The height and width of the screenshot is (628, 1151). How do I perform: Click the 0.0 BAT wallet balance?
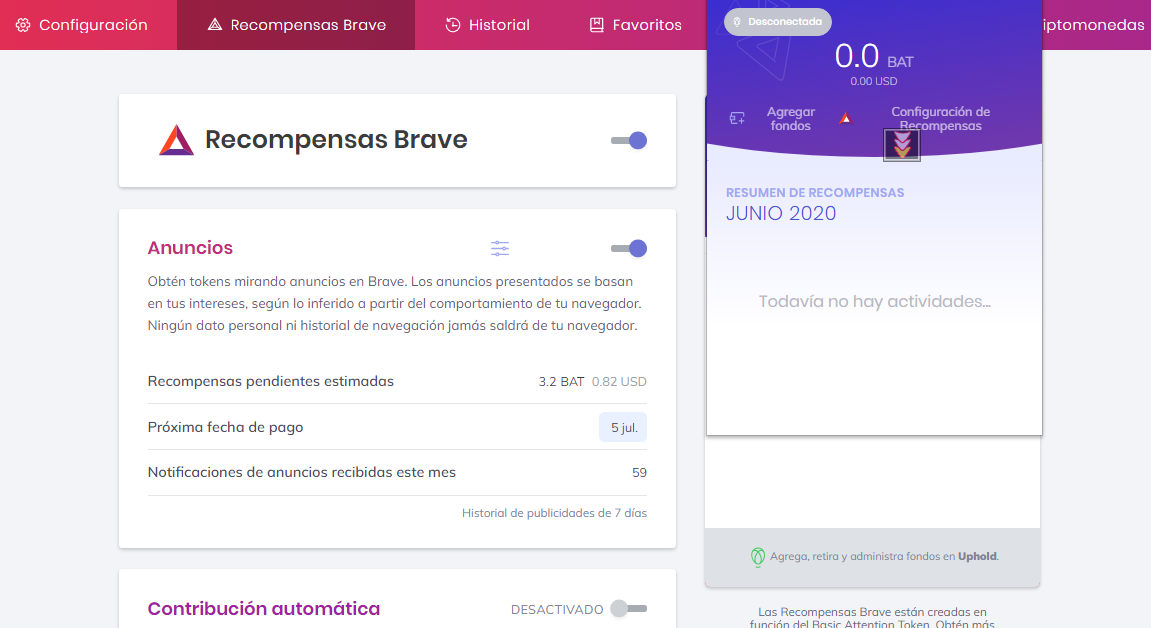(x=874, y=57)
